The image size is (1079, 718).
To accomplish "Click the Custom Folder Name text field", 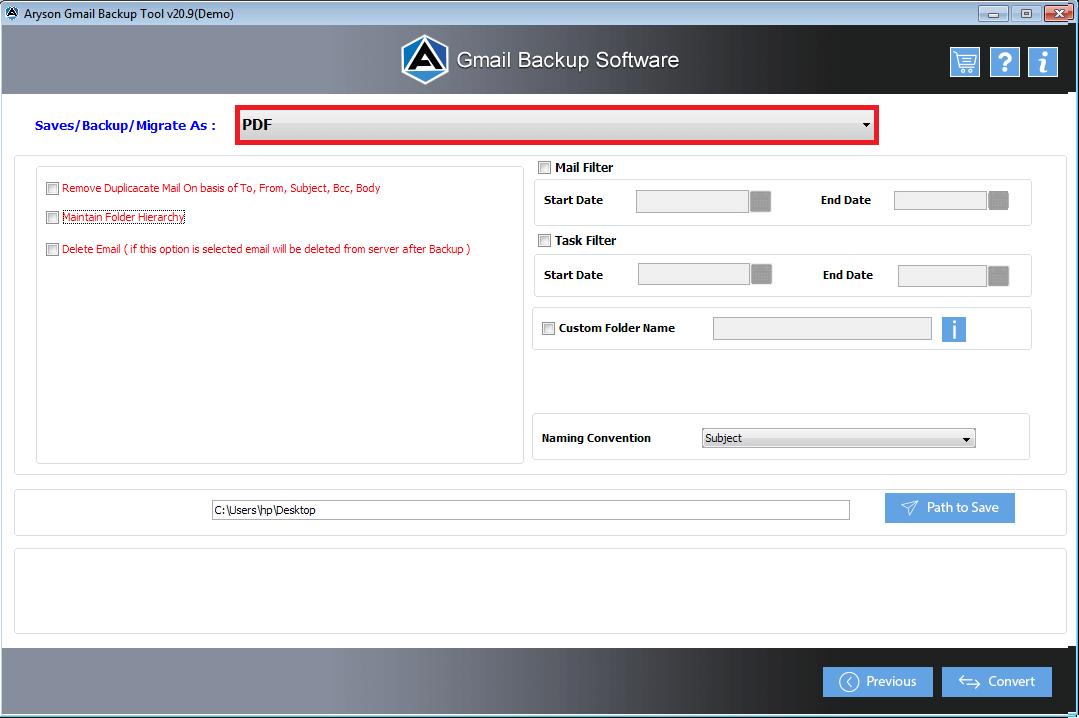I will tap(822, 328).
